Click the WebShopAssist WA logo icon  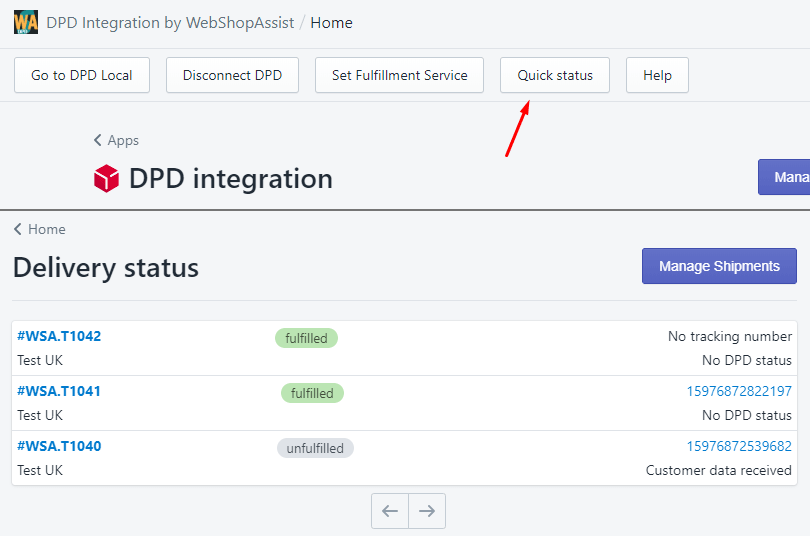tap(26, 22)
